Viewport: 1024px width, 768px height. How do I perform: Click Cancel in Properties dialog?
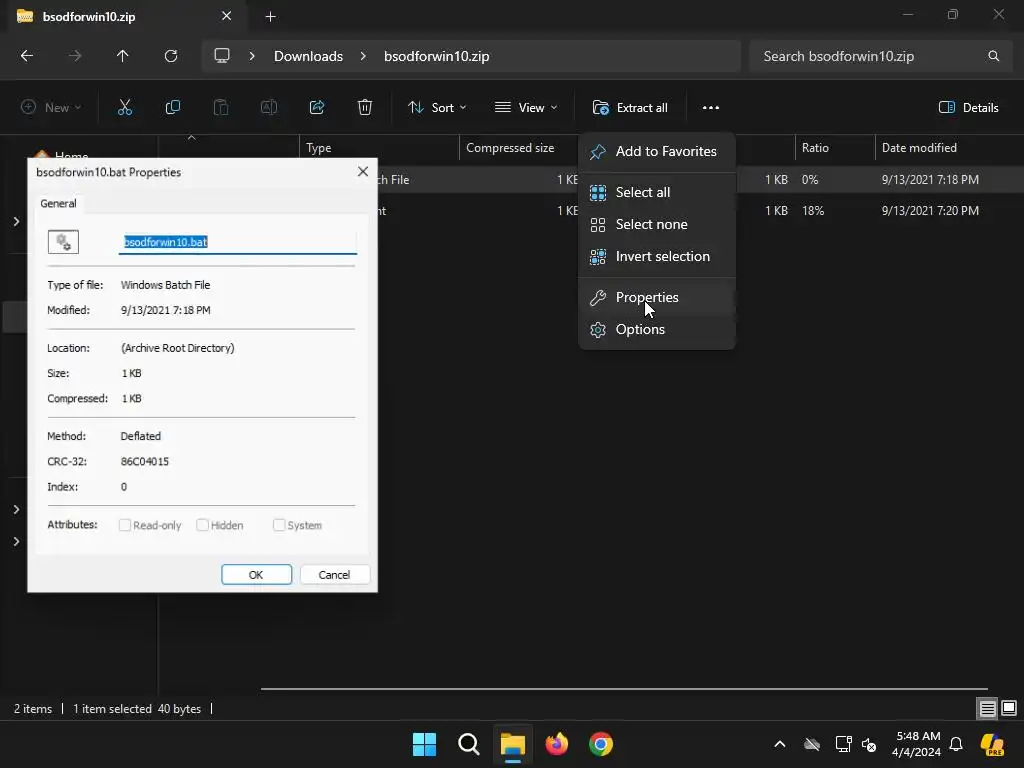(334, 575)
